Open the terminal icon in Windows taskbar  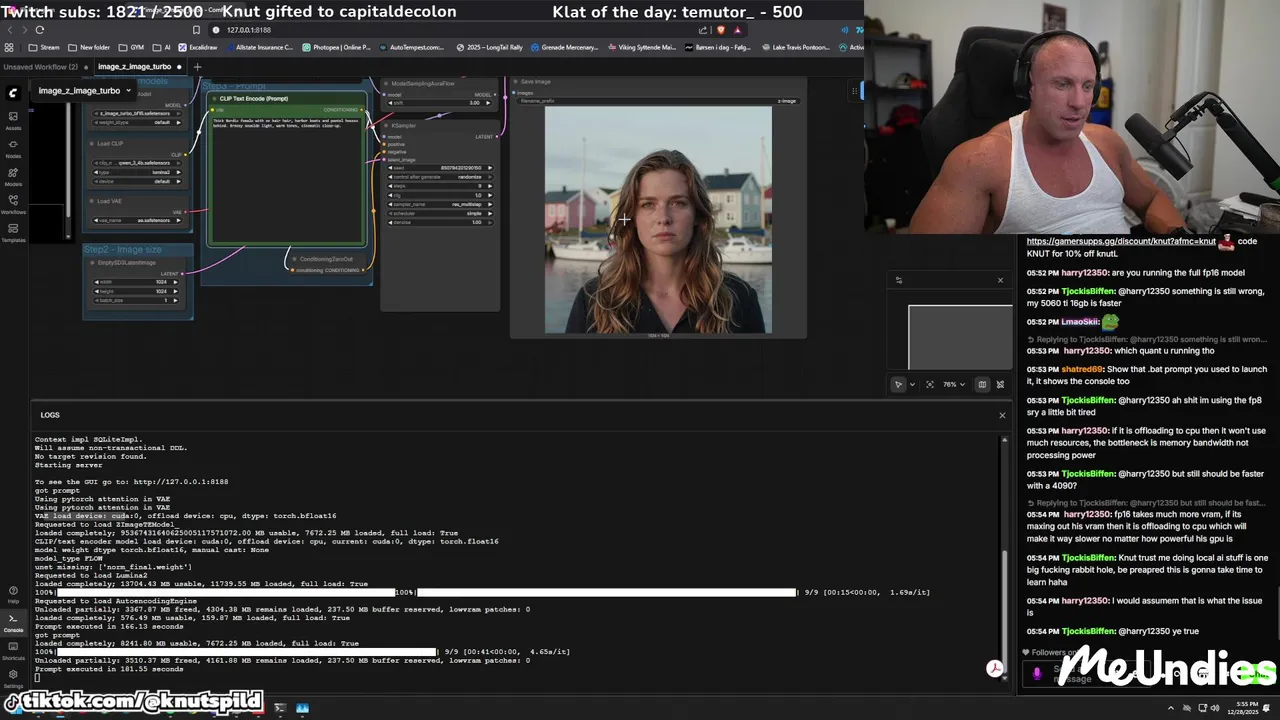pyautogui.click(x=279, y=708)
